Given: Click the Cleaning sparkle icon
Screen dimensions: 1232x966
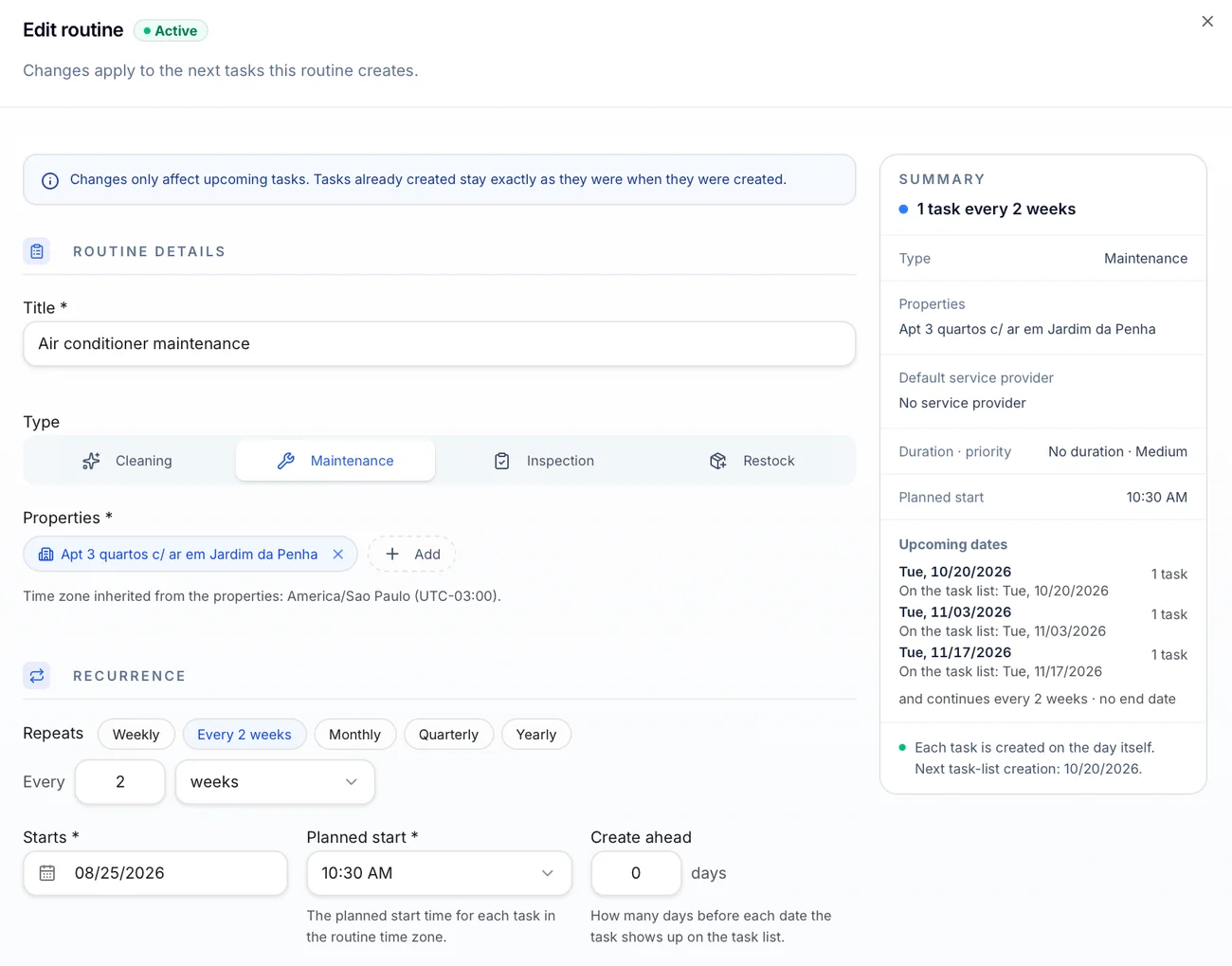Looking at the screenshot, I should (x=91, y=461).
